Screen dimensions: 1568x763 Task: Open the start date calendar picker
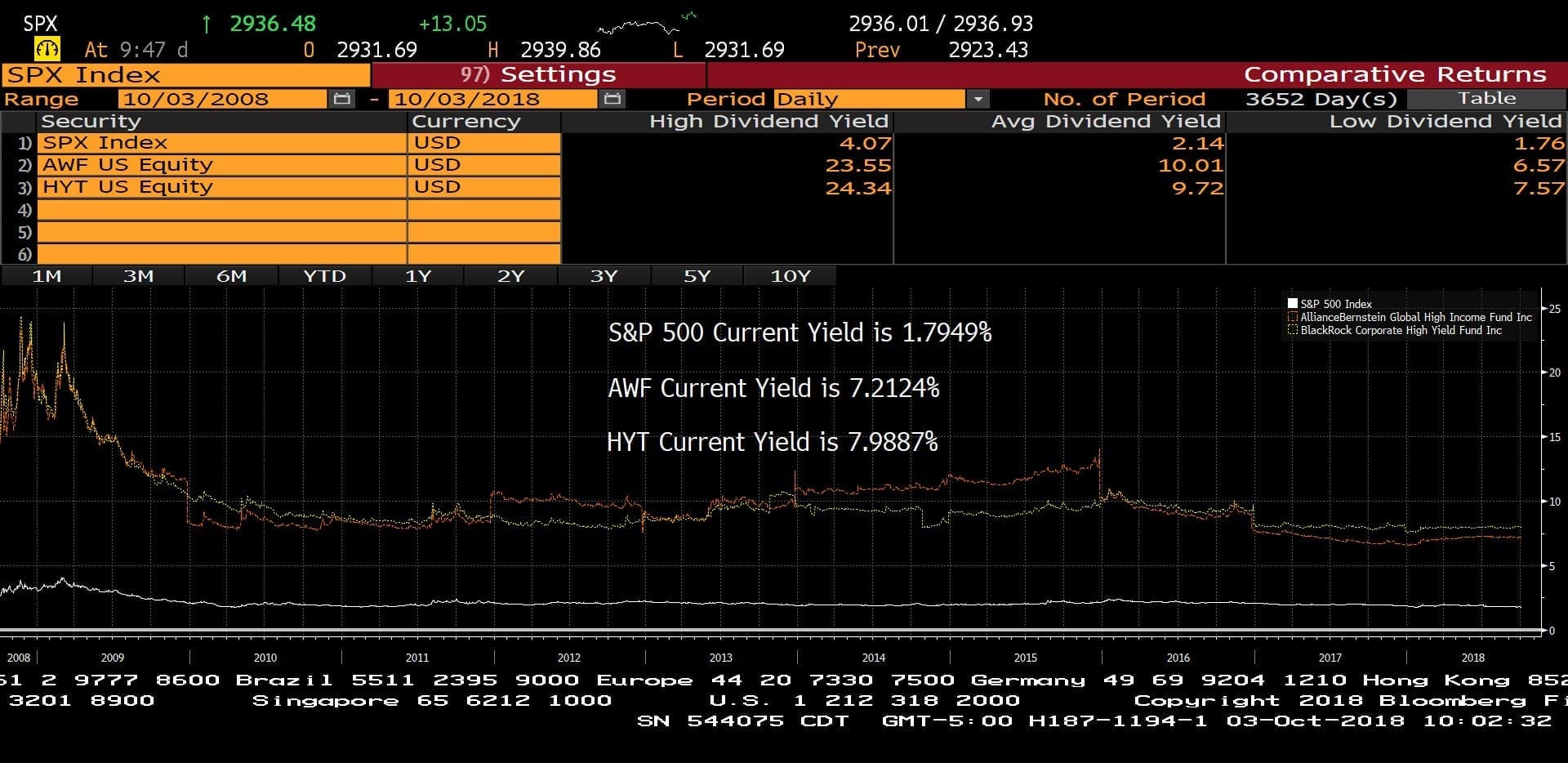(342, 99)
